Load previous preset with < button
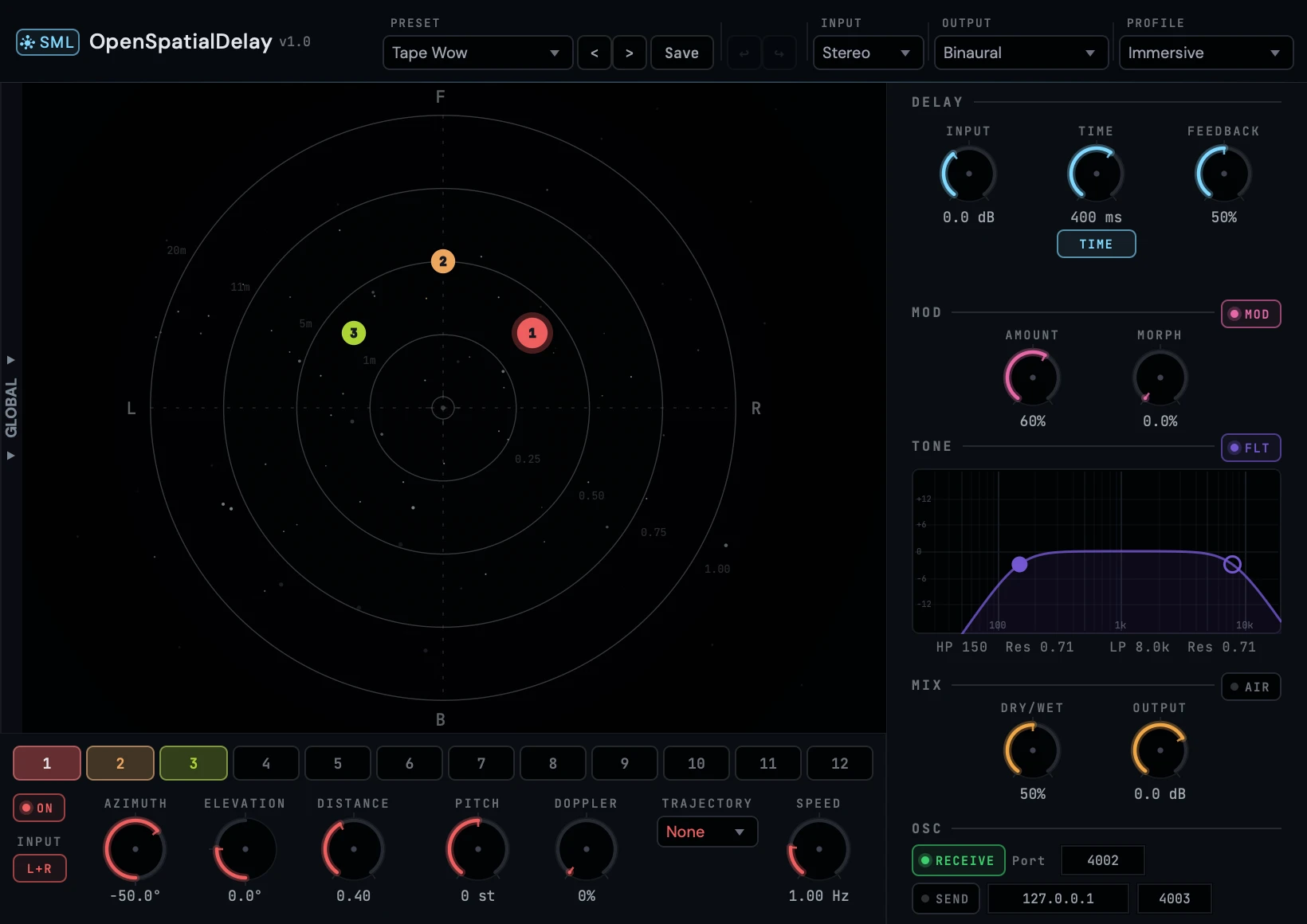This screenshot has width=1307, height=924. pos(595,53)
